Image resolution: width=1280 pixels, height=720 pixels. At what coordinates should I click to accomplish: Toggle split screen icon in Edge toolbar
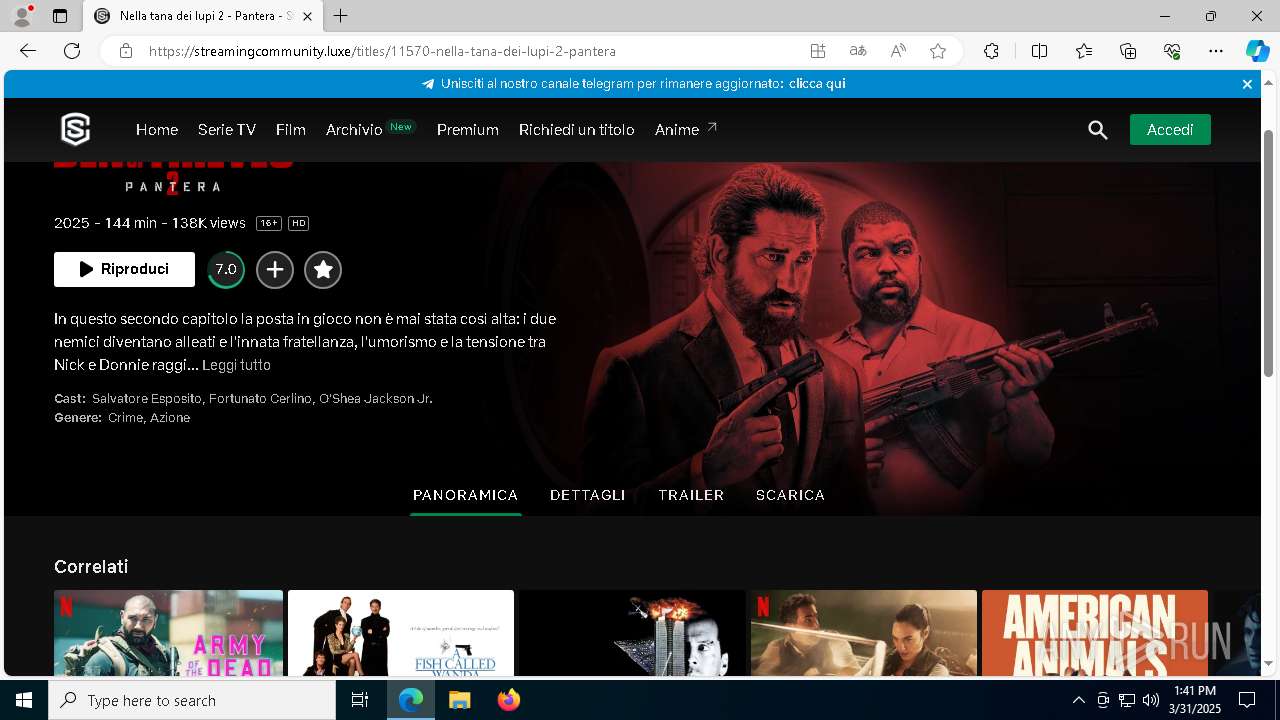(1039, 51)
